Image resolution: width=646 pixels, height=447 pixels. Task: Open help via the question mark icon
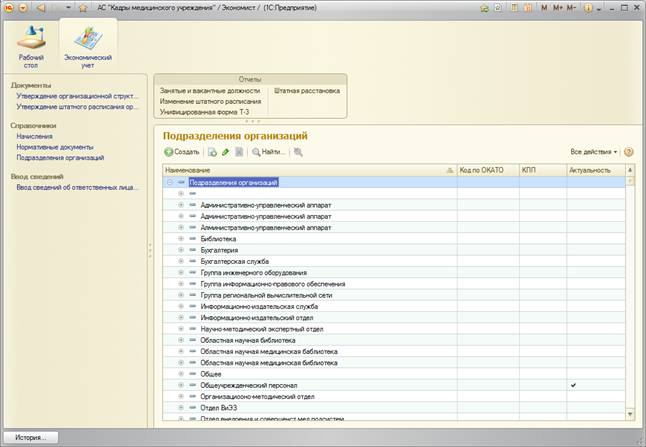click(629, 152)
